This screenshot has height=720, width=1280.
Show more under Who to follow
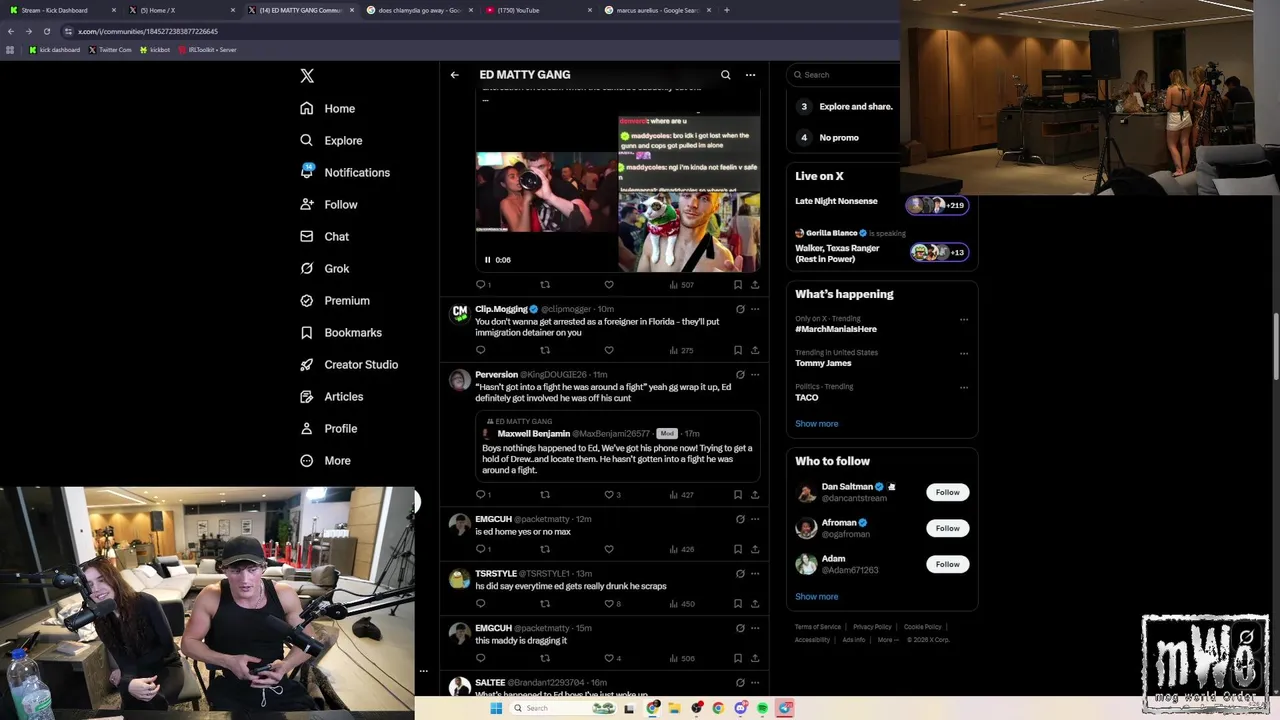tap(817, 597)
